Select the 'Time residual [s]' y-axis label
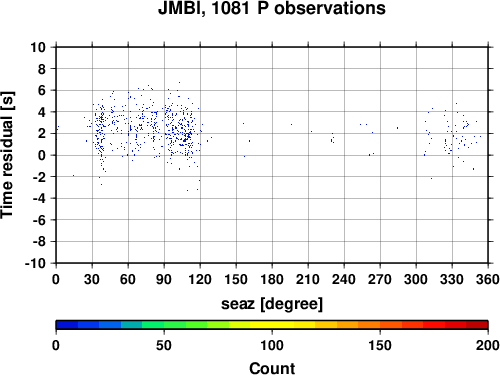The image size is (500, 375). (7, 155)
